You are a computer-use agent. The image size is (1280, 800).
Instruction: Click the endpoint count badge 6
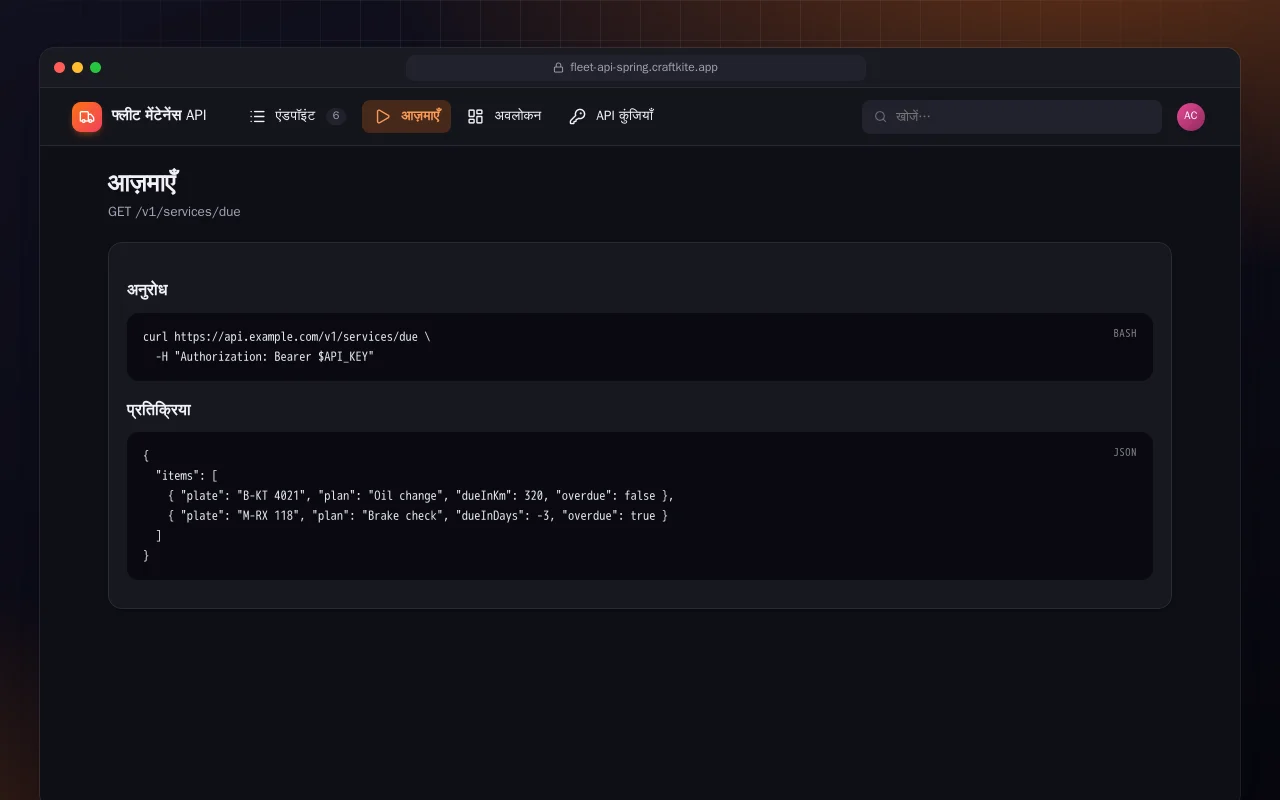[336, 116]
